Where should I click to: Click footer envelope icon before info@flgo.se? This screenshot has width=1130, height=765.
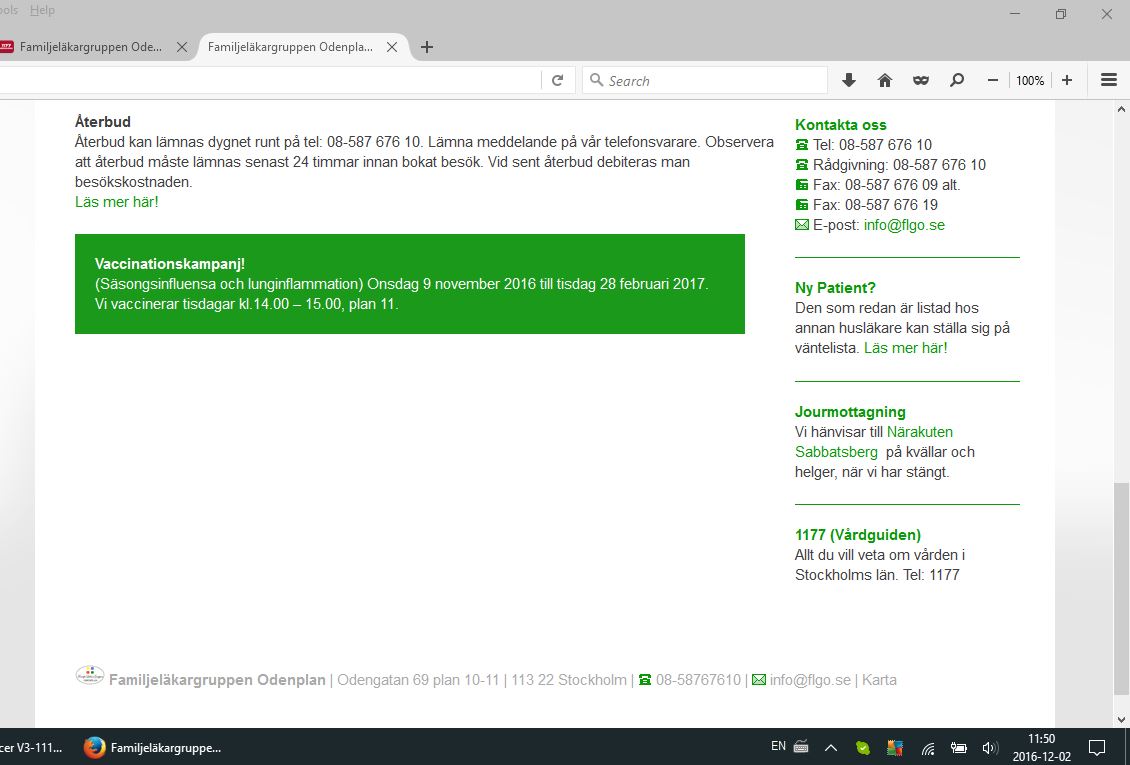(x=759, y=679)
